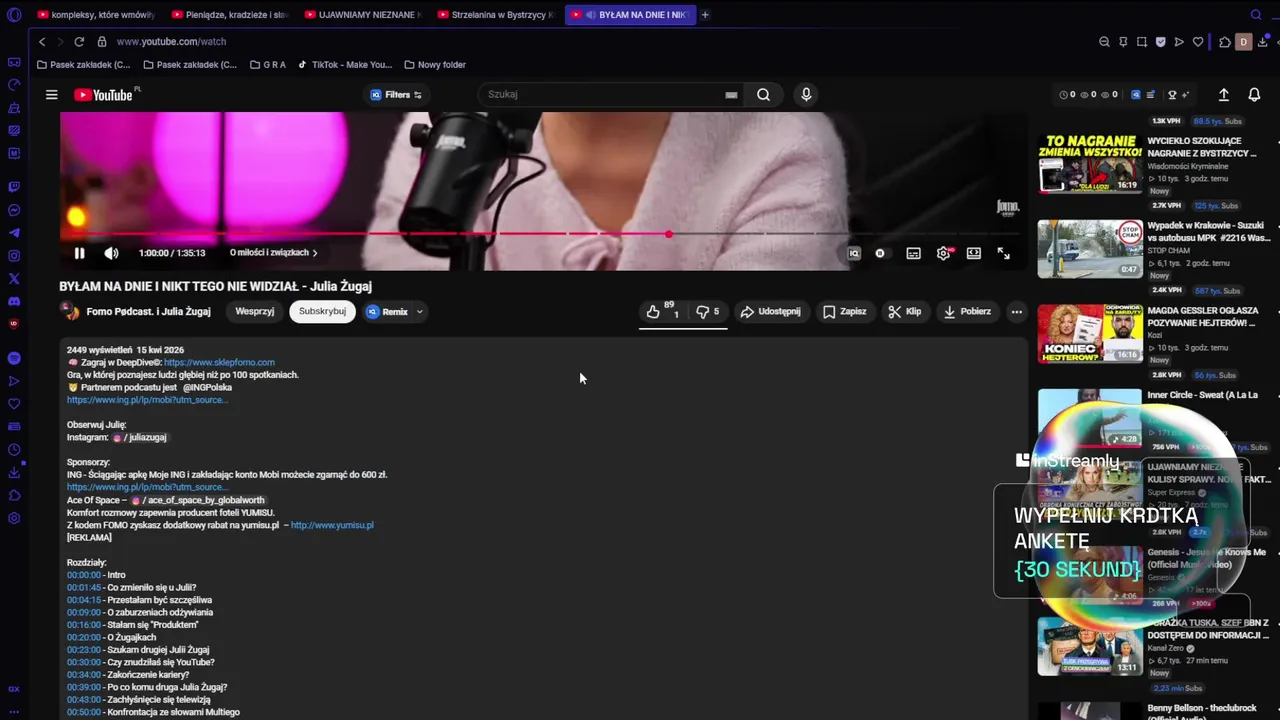This screenshot has width=1280, height=720.
Task: Seek on the video progress bar
Action: click(x=540, y=234)
